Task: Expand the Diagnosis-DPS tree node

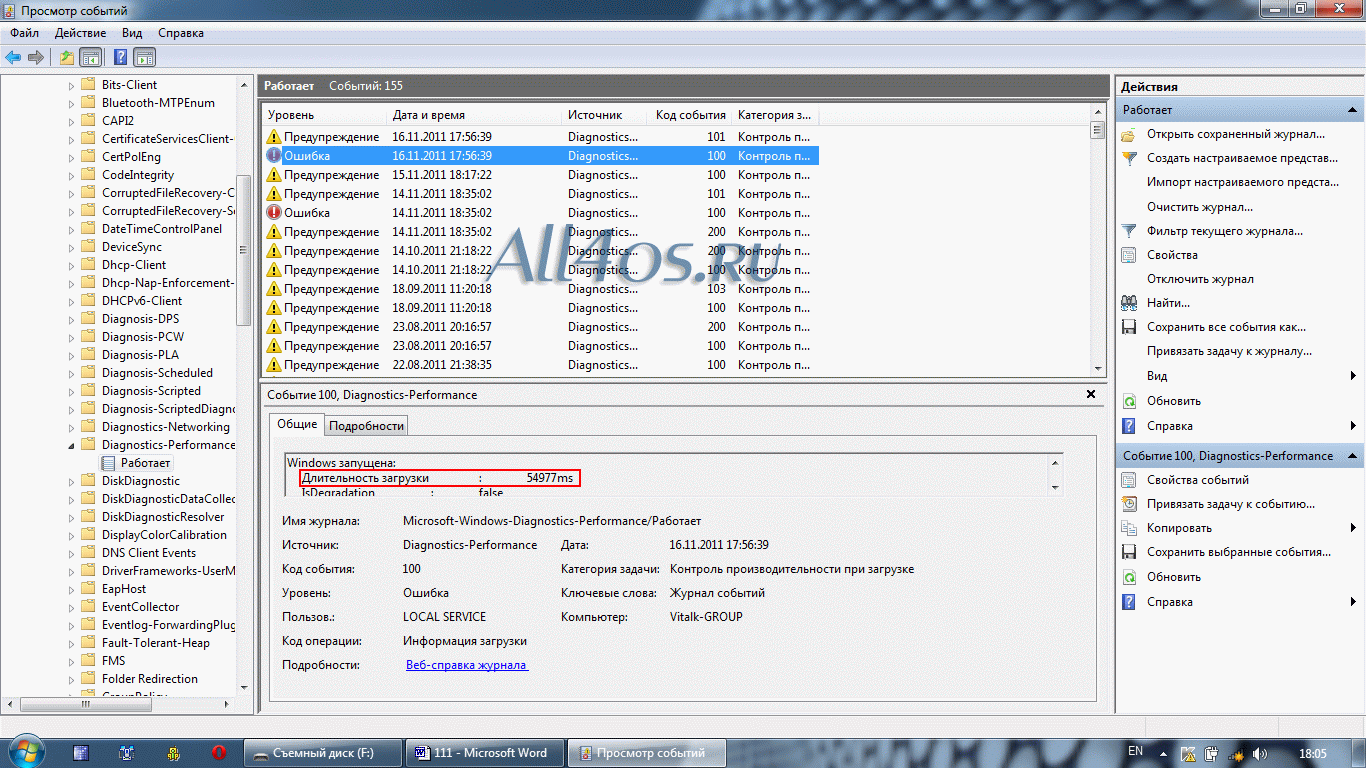Action: [71, 319]
